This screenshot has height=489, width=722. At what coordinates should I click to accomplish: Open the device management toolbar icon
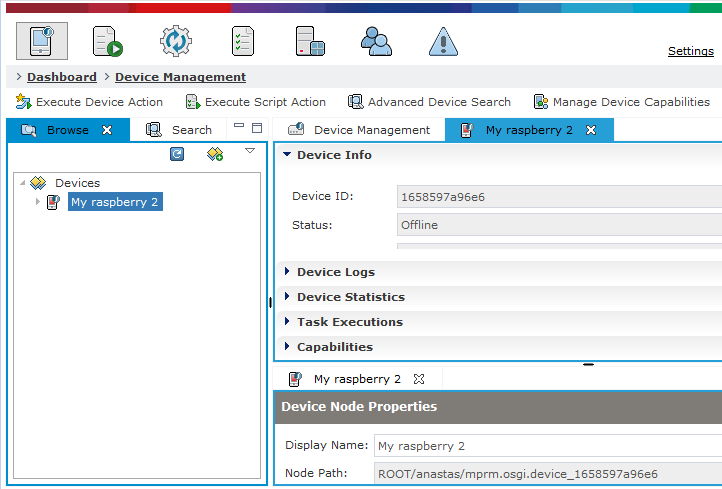coord(42,41)
